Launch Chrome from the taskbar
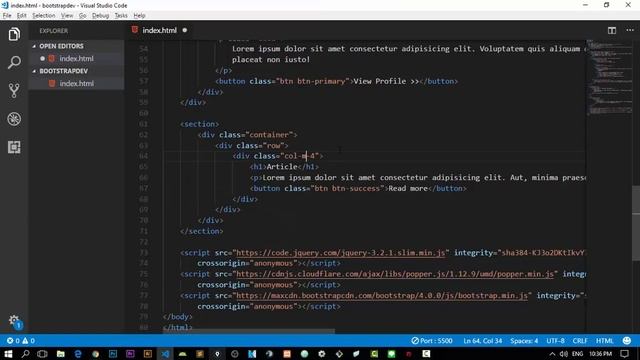The height and width of the screenshot is (360, 640). point(95,354)
